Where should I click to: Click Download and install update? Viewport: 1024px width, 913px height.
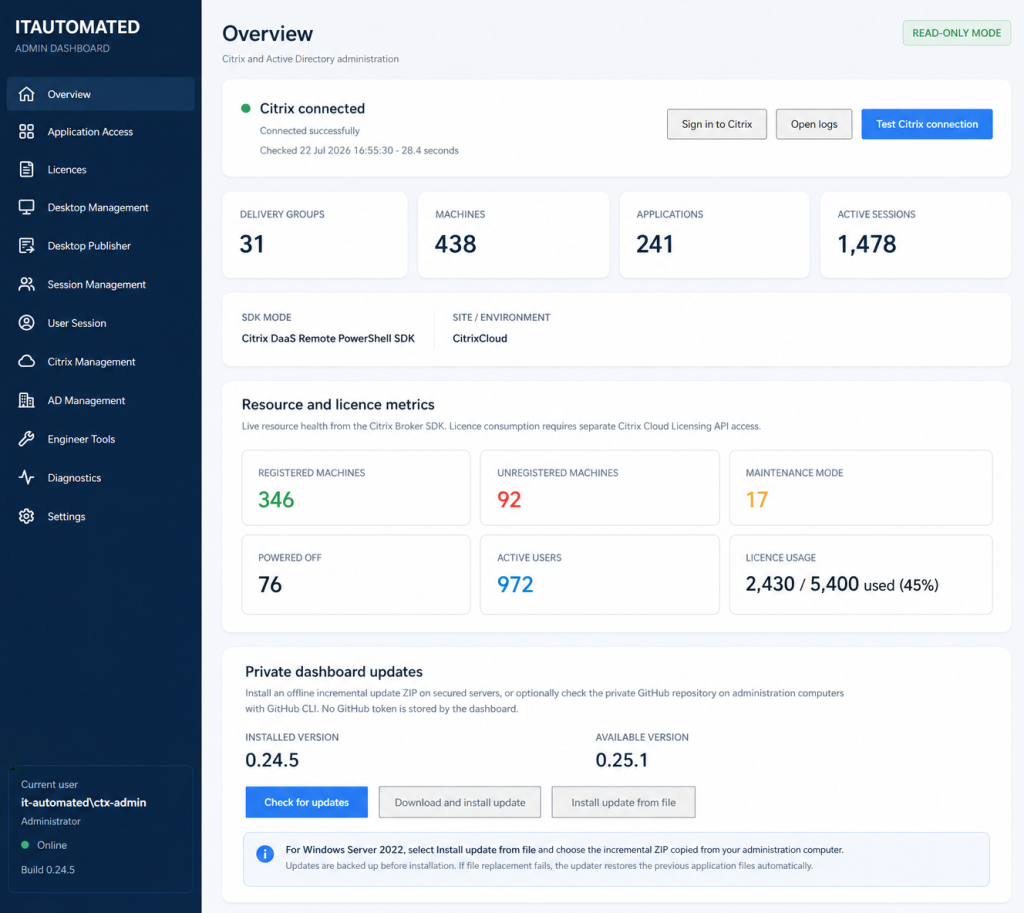tap(460, 802)
